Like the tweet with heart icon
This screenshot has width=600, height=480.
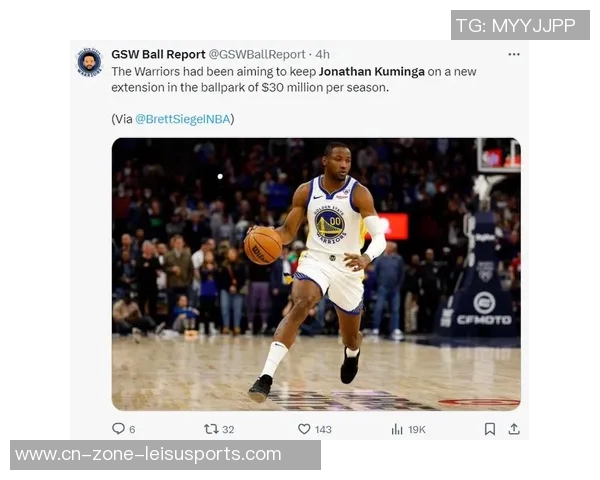(x=304, y=429)
